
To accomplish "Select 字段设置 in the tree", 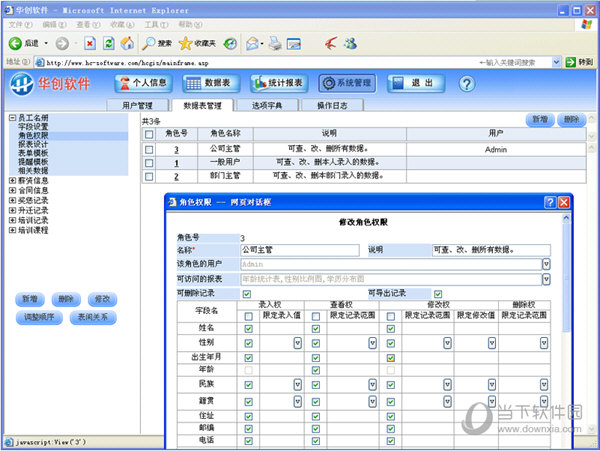I will 33,127.
